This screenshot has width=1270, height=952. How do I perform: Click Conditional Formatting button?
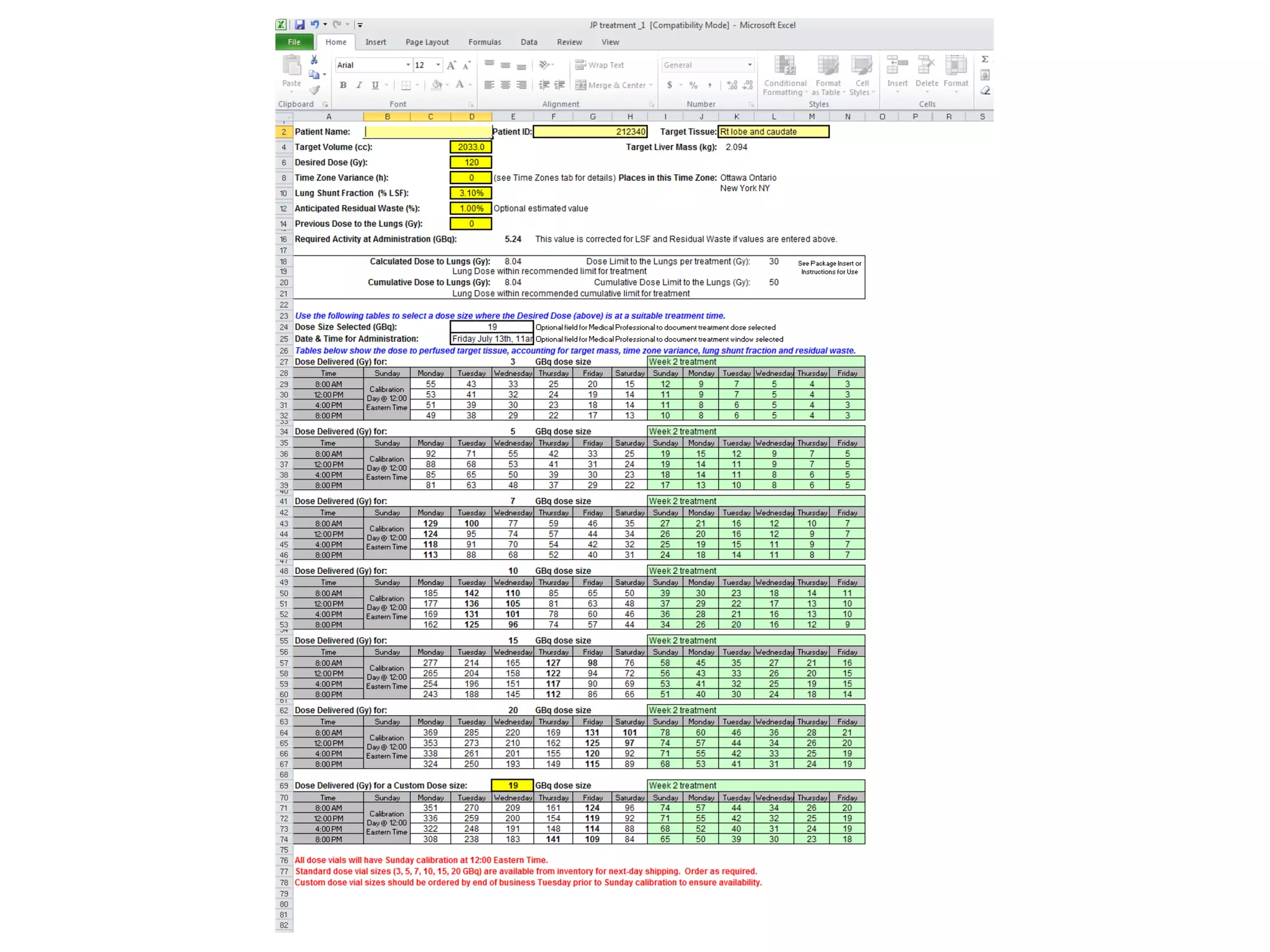pyautogui.click(x=784, y=76)
